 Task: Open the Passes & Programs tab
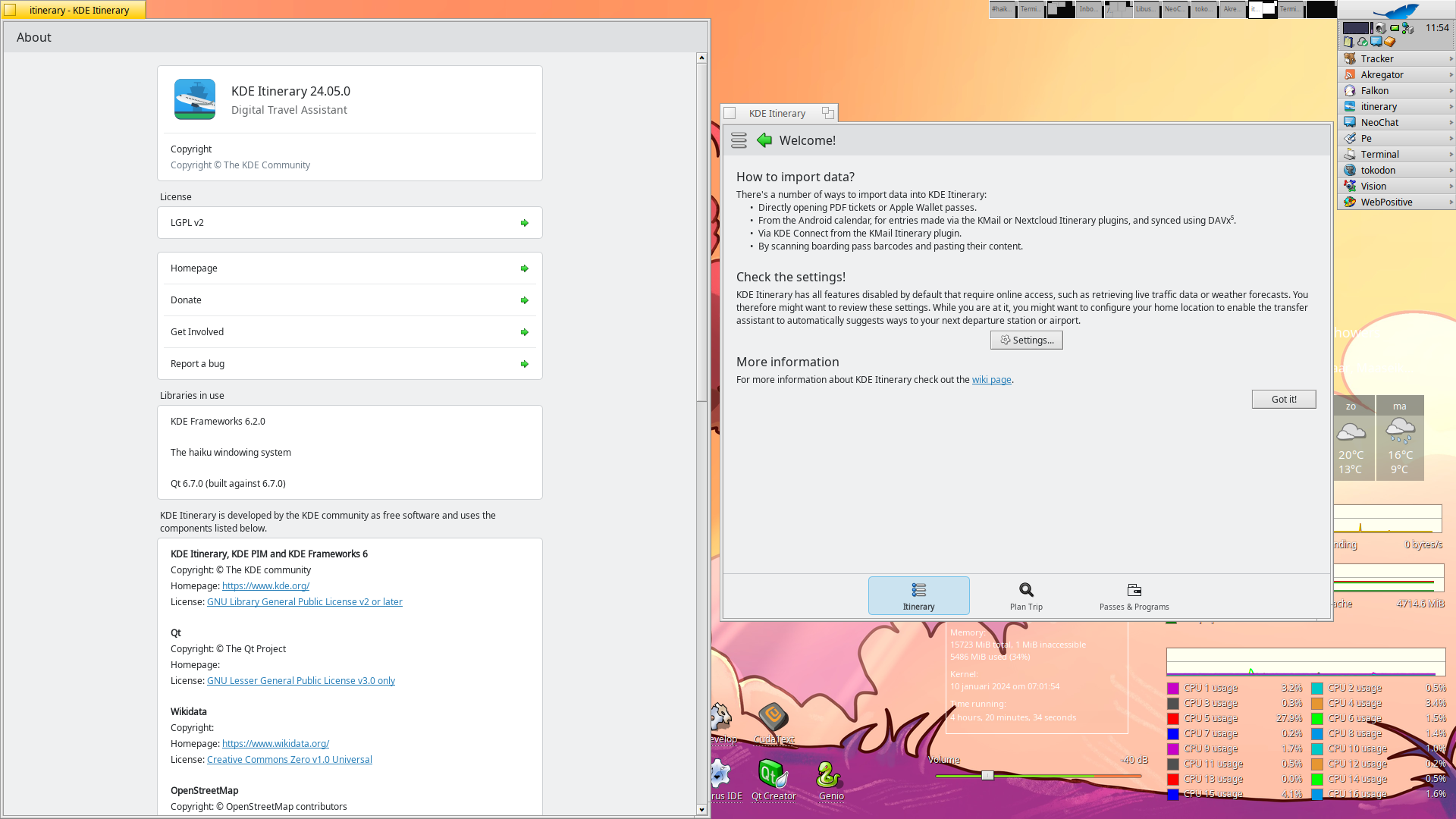[x=1134, y=596]
